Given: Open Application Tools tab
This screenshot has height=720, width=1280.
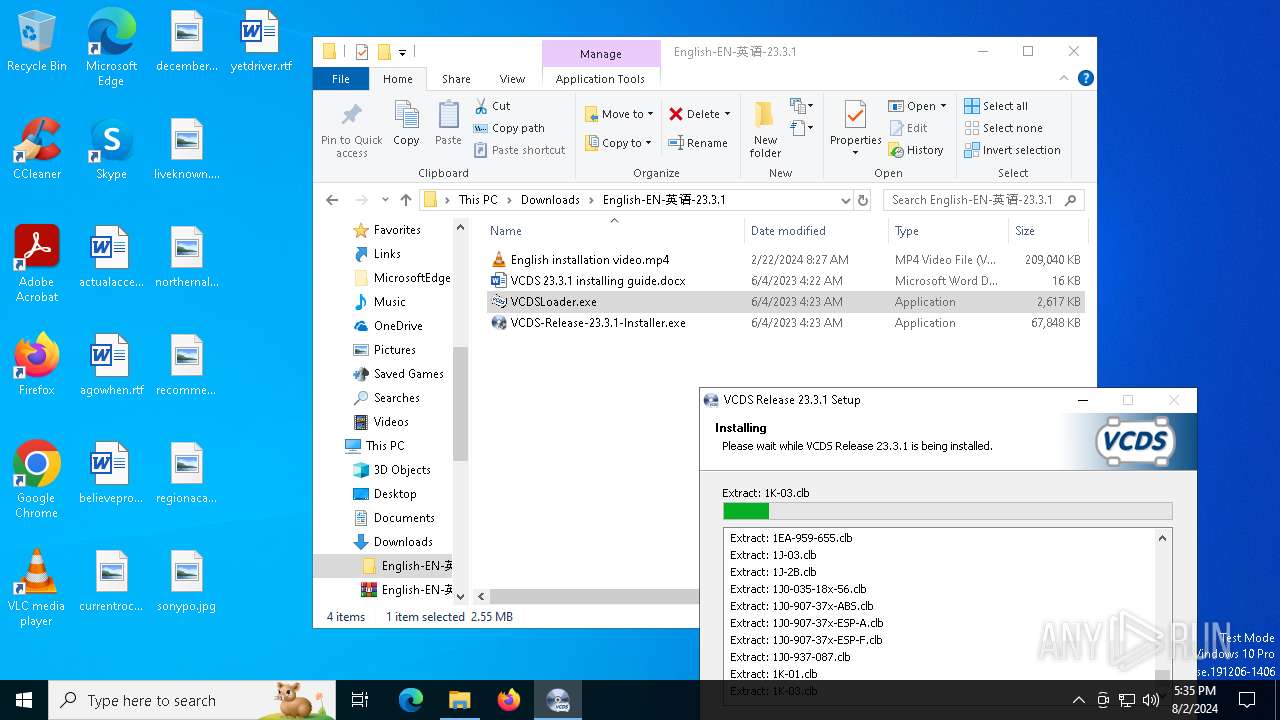Looking at the screenshot, I should (600, 79).
